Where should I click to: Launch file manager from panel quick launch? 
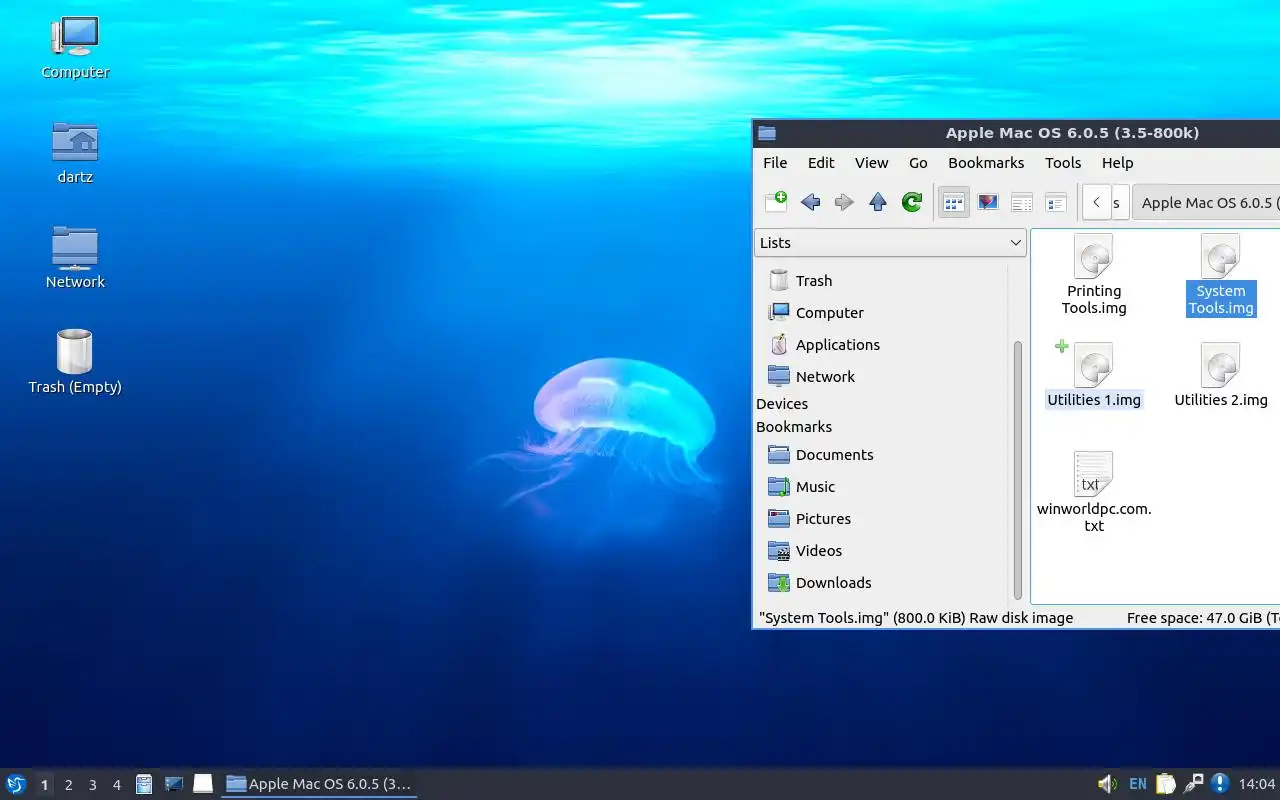[144, 784]
